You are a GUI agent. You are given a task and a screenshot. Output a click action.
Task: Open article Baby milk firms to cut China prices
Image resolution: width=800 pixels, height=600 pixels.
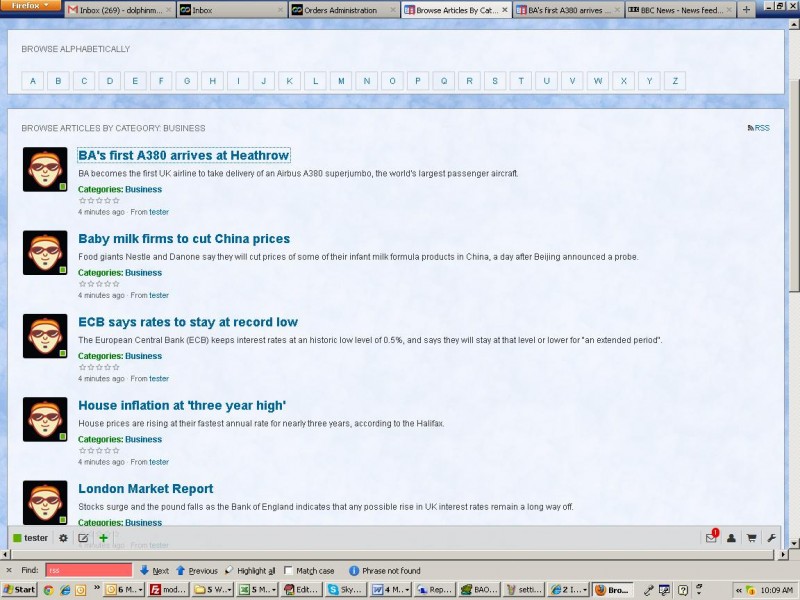click(x=184, y=239)
